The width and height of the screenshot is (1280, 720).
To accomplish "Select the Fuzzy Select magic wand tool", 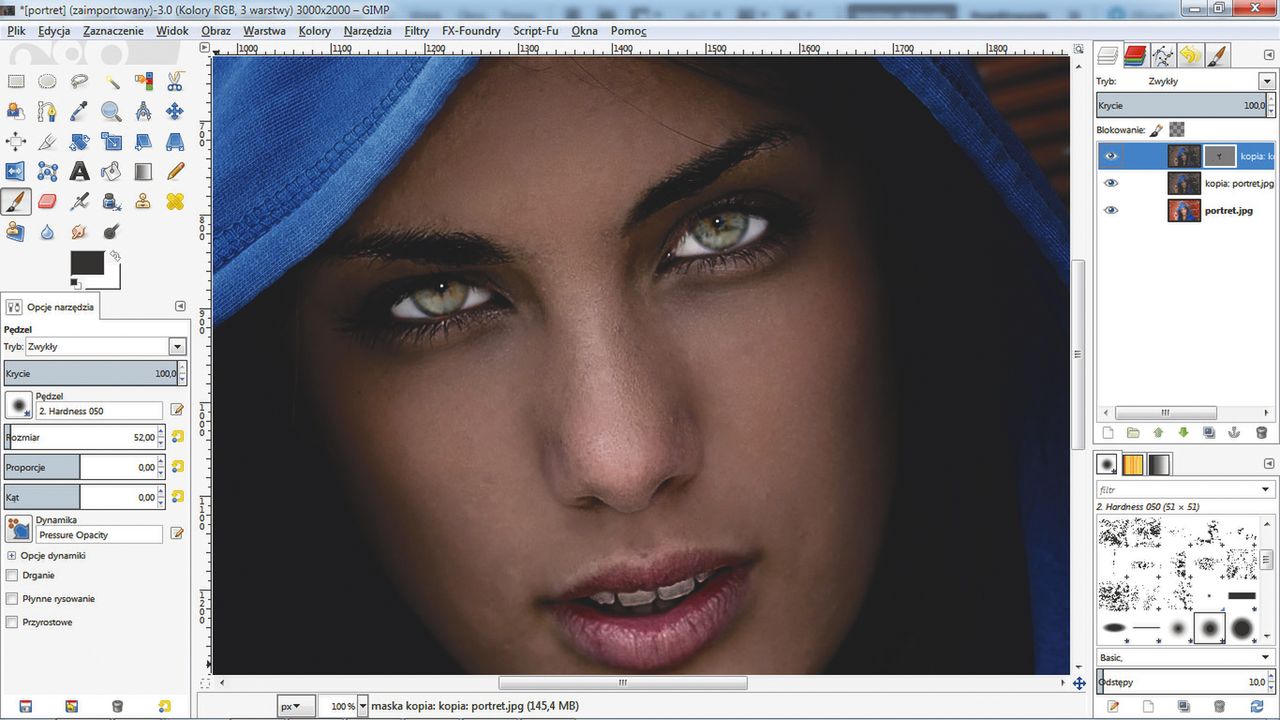I will pos(111,81).
